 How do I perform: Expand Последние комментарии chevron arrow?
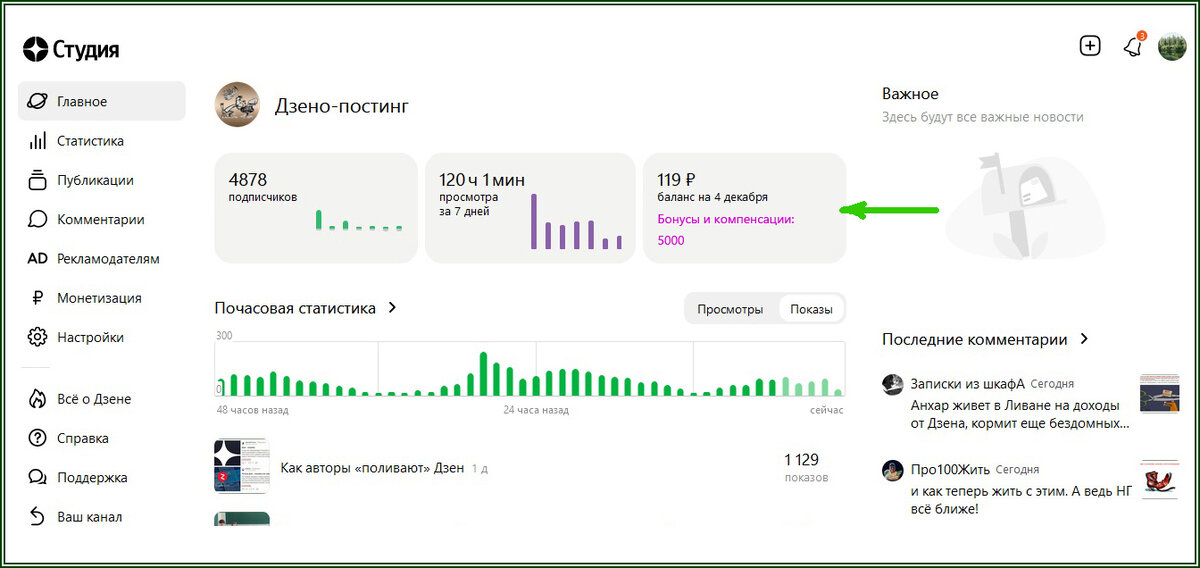click(x=1083, y=340)
